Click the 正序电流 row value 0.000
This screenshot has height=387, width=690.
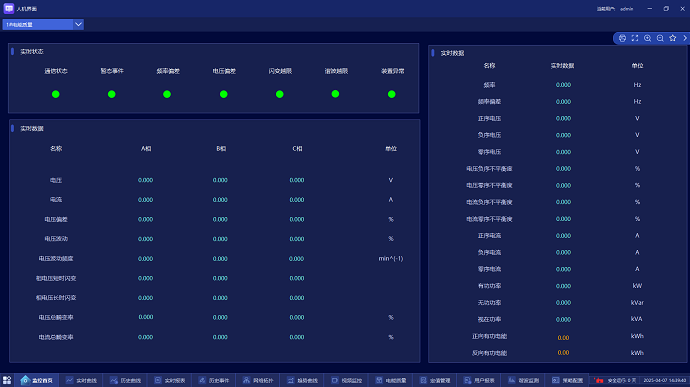(x=563, y=236)
